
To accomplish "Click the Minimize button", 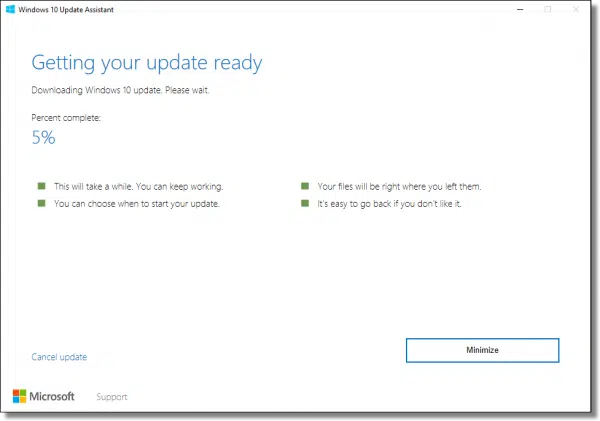I will point(482,350).
